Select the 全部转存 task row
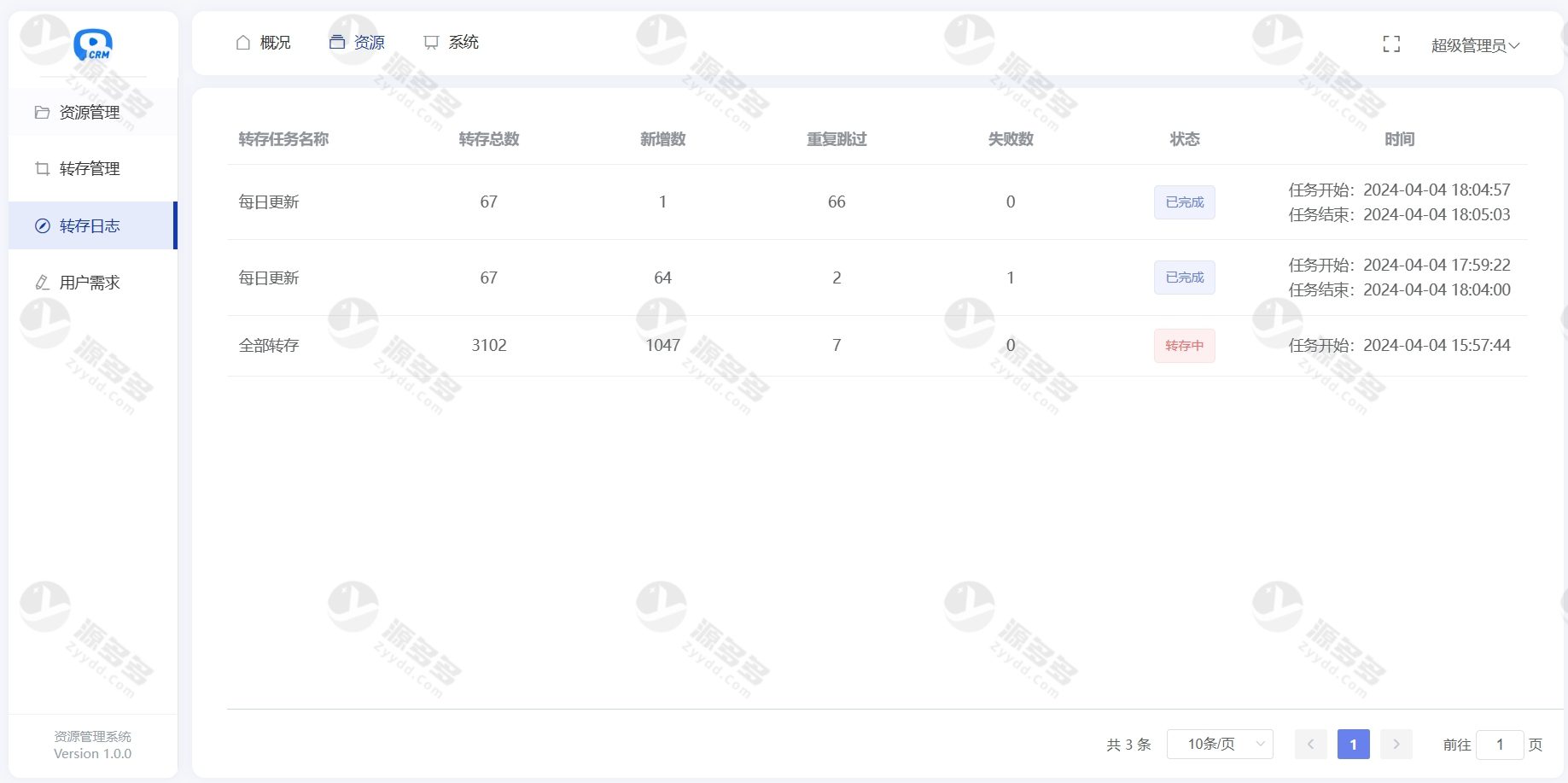 (269, 346)
